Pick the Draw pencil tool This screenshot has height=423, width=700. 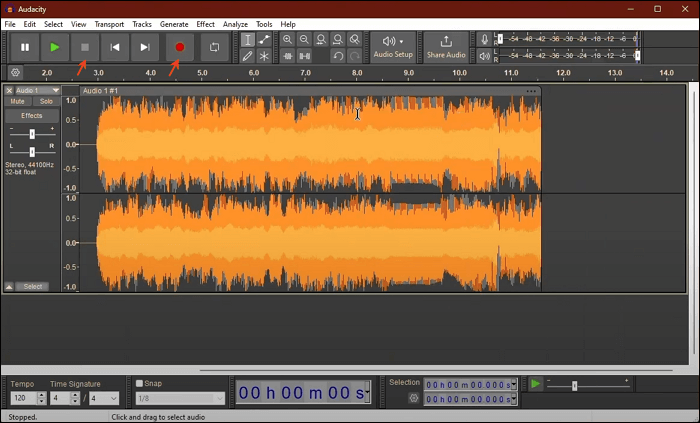click(248, 56)
